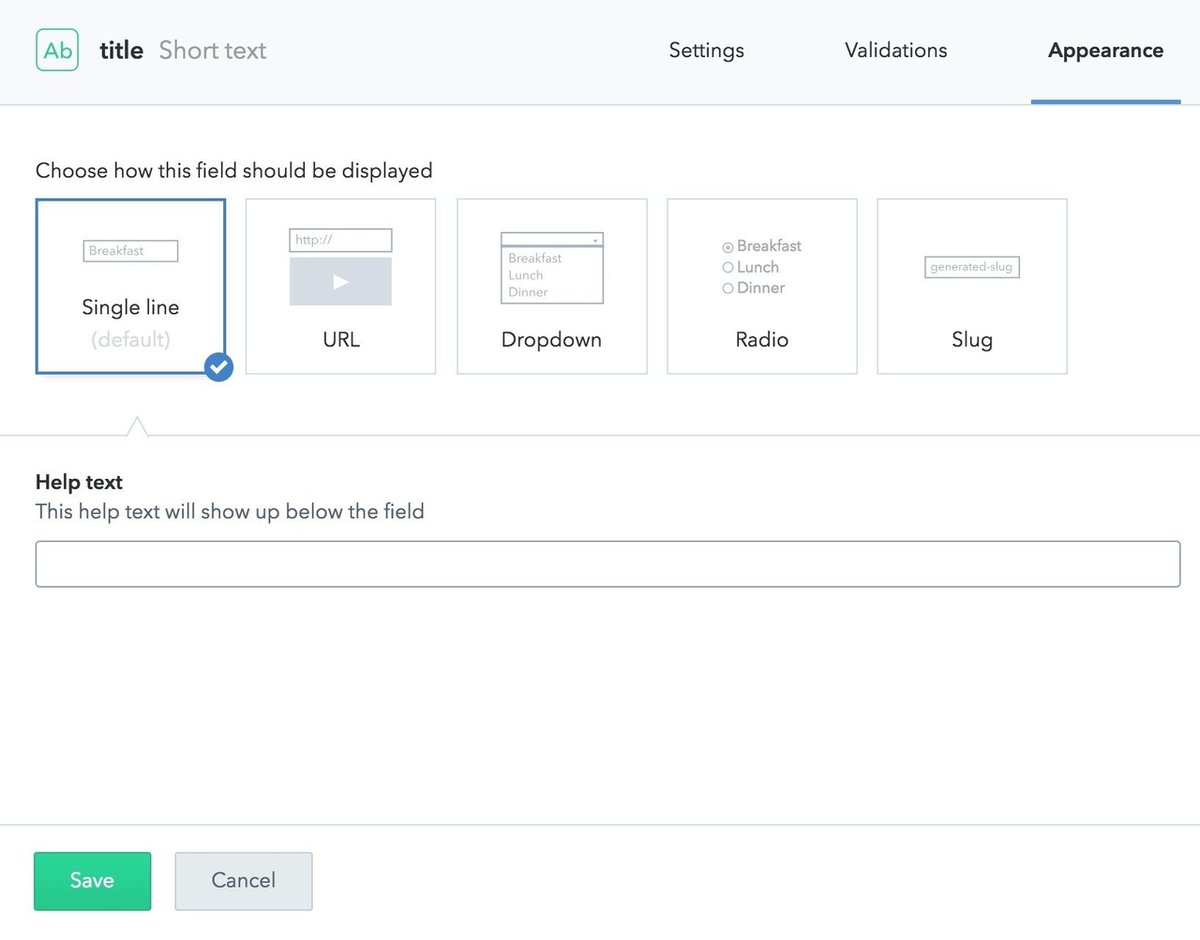
Task: Switch to the Validations tab
Action: 895,50
